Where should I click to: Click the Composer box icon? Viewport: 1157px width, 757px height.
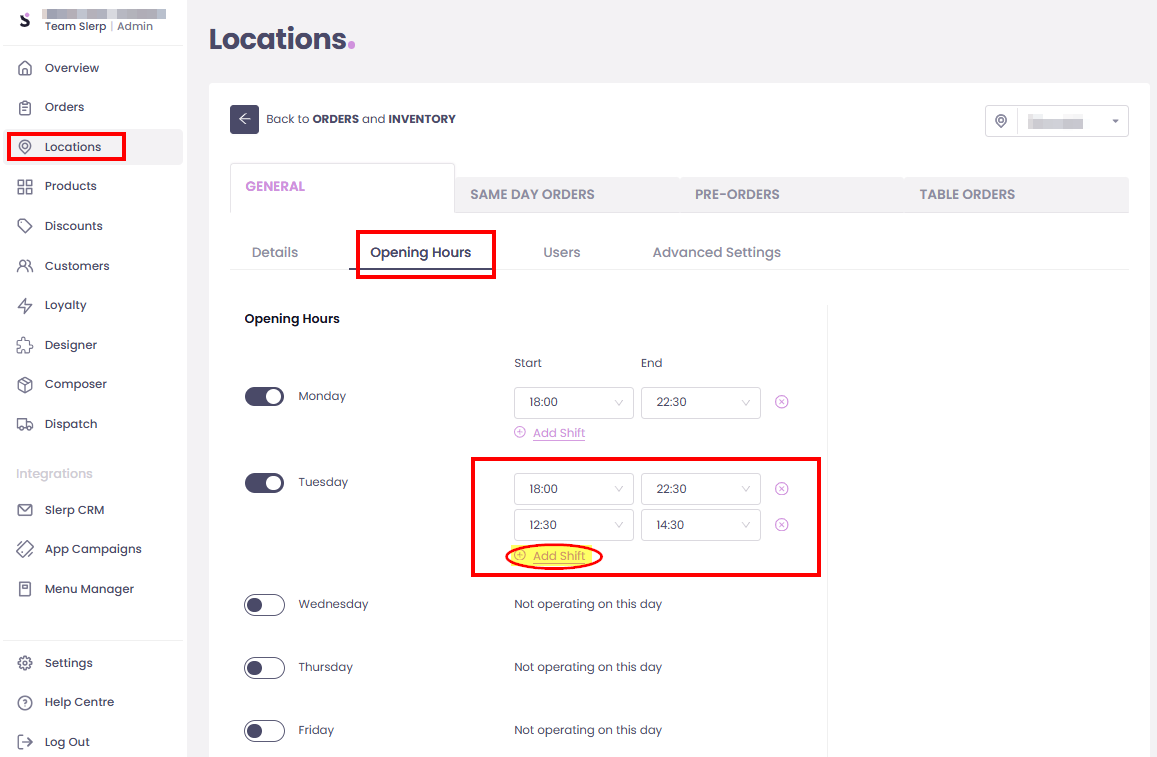point(26,384)
